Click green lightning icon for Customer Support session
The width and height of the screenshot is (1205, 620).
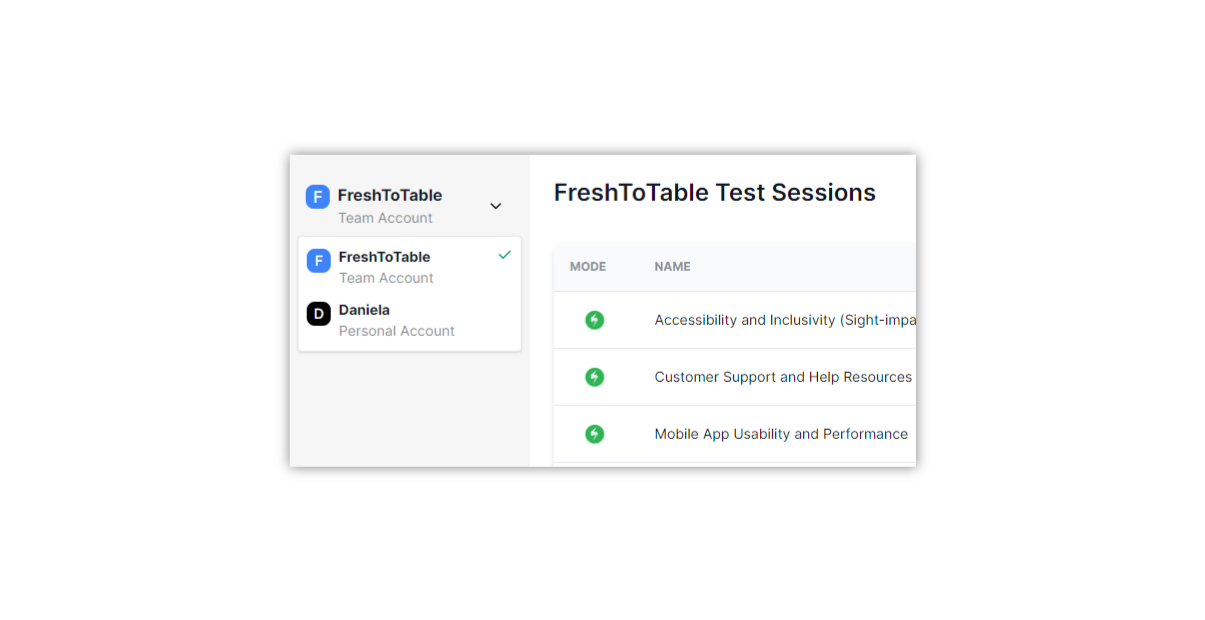click(595, 377)
